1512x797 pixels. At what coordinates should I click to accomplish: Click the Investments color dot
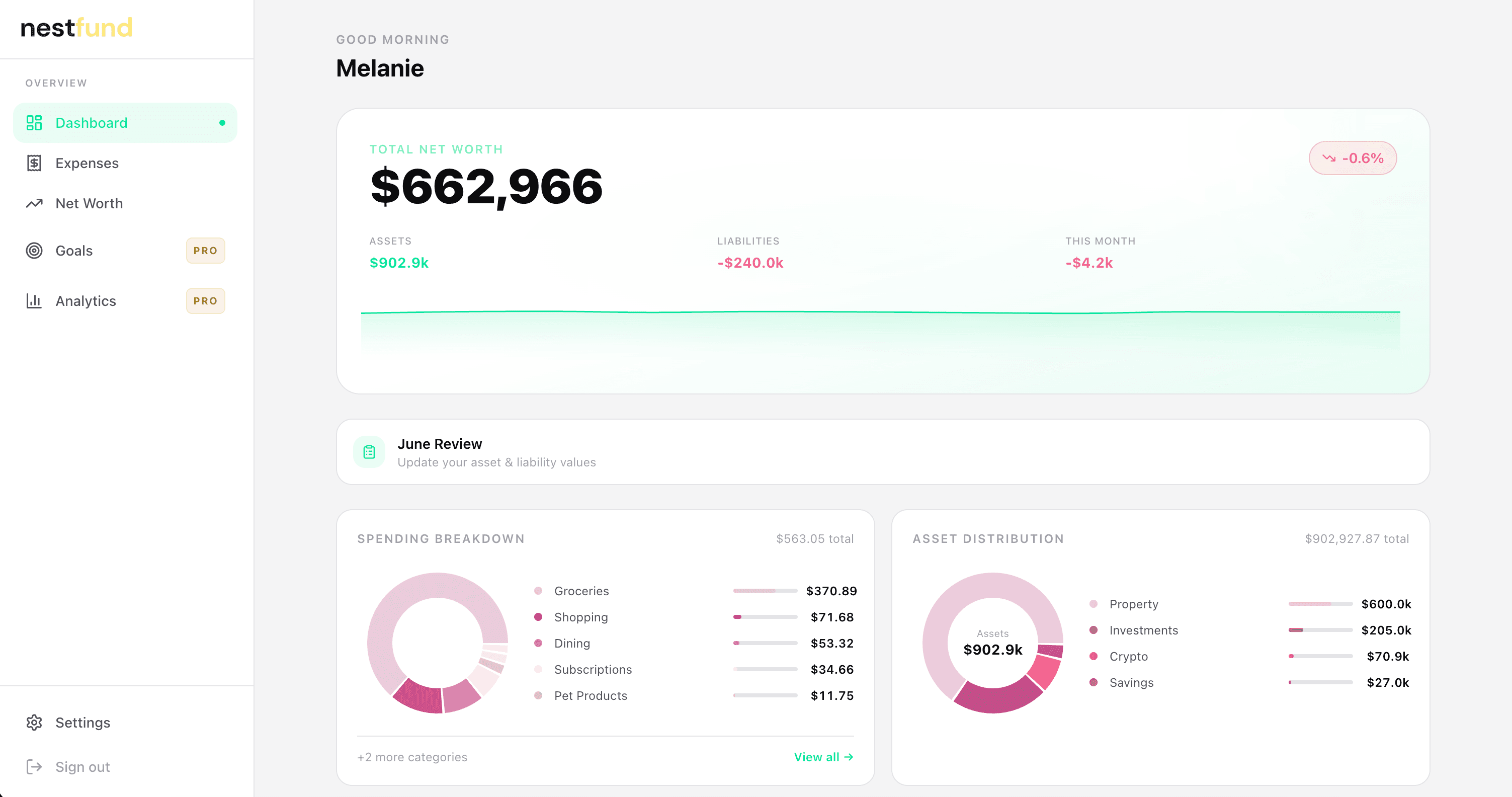point(1094,629)
